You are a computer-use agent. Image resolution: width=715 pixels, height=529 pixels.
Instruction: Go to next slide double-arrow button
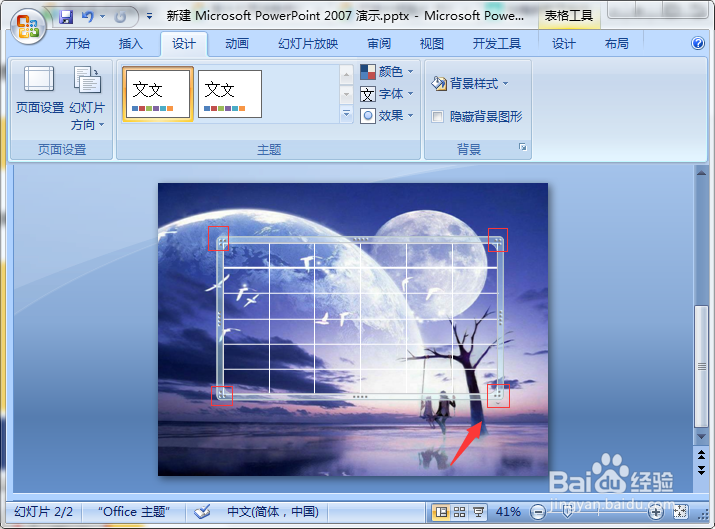[x=701, y=470]
